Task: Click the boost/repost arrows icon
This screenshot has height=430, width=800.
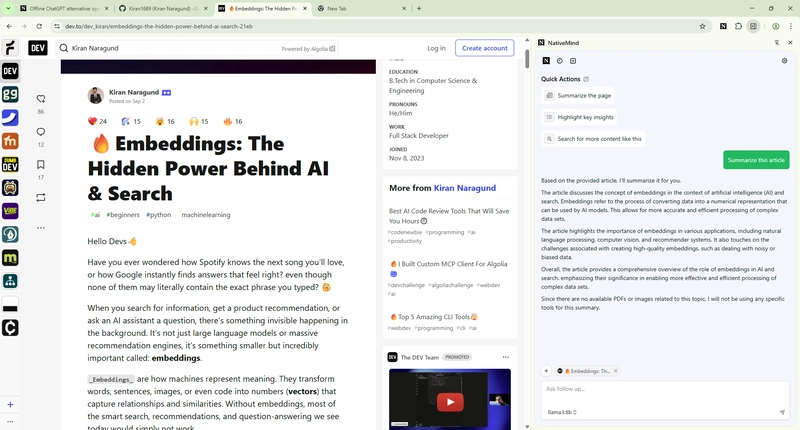Action: coord(41,197)
